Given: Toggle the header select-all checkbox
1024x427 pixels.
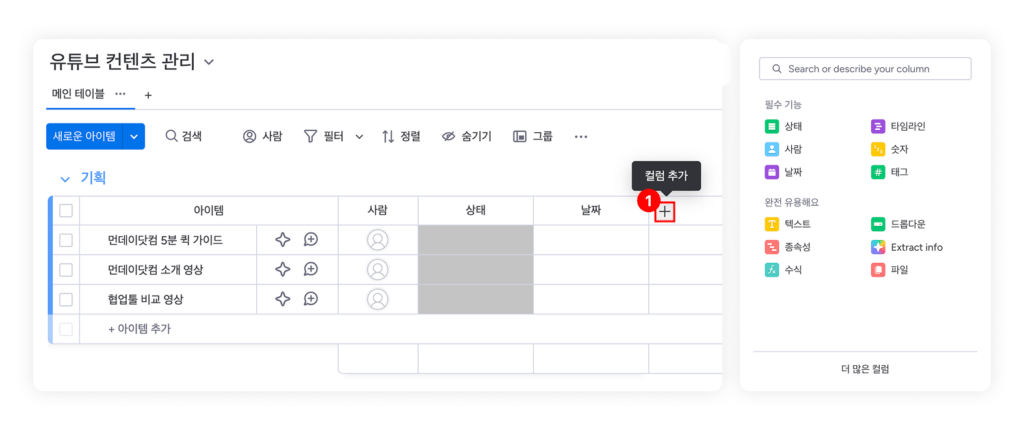Looking at the screenshot, I should coord(66,211).
